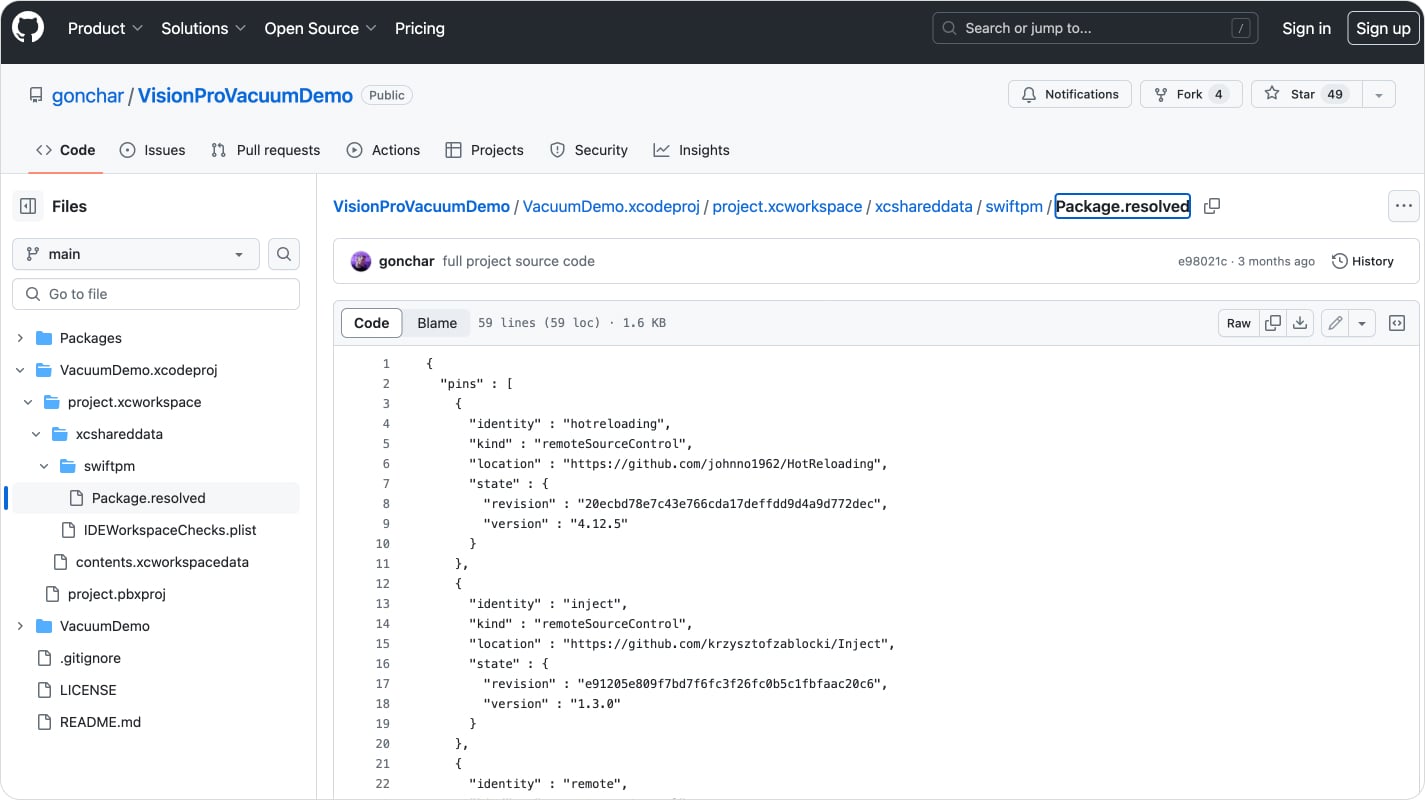Go to the Pull requests tab
Image resolution: width=1425 pixels, height=800 pixels.
(x=265, y=150)
